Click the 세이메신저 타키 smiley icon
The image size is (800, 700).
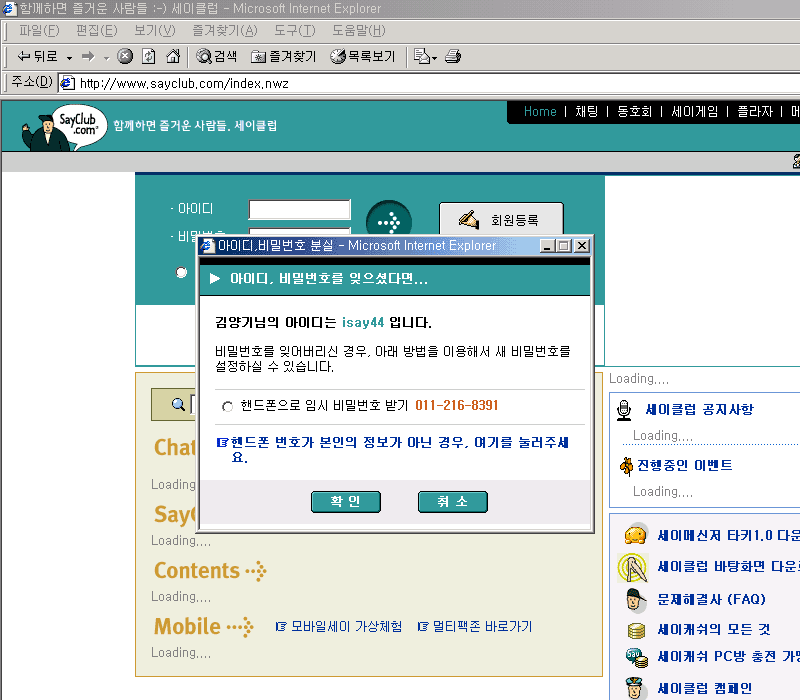coord(635,535)
